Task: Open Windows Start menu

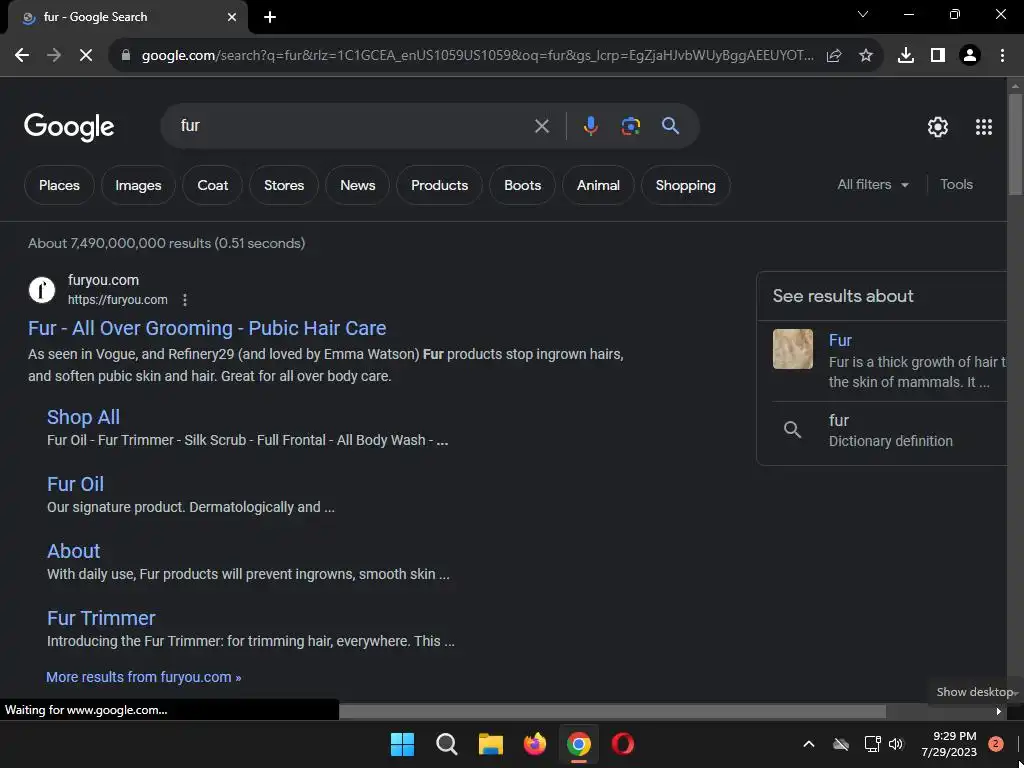Action: (402, 744)
